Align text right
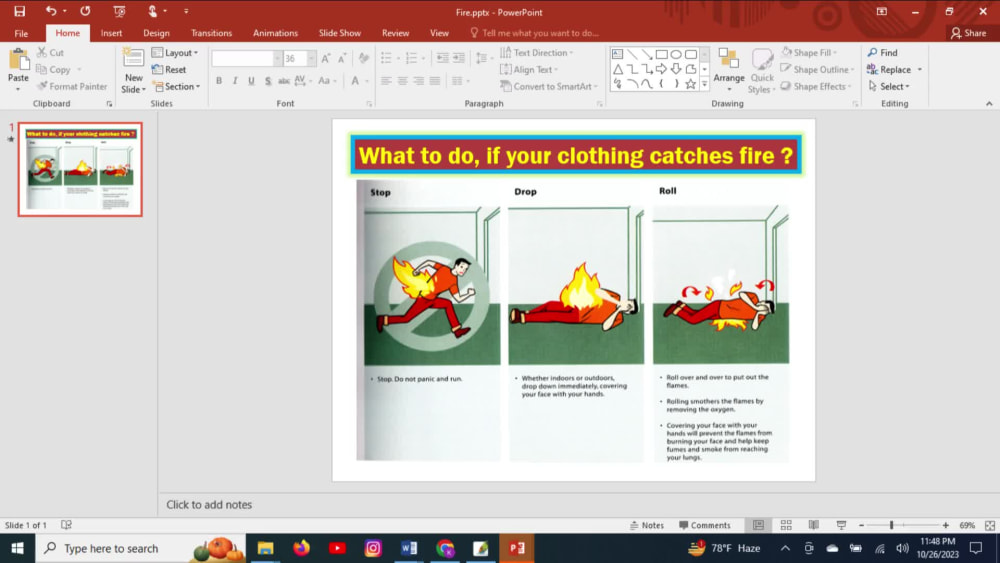The image size is (1000, 563). click(418, 81)
